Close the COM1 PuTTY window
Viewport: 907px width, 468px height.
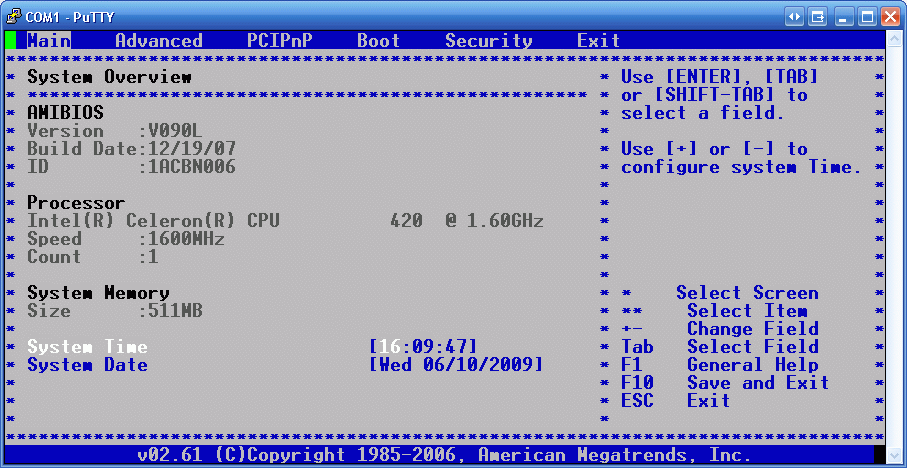coord(890,17)
